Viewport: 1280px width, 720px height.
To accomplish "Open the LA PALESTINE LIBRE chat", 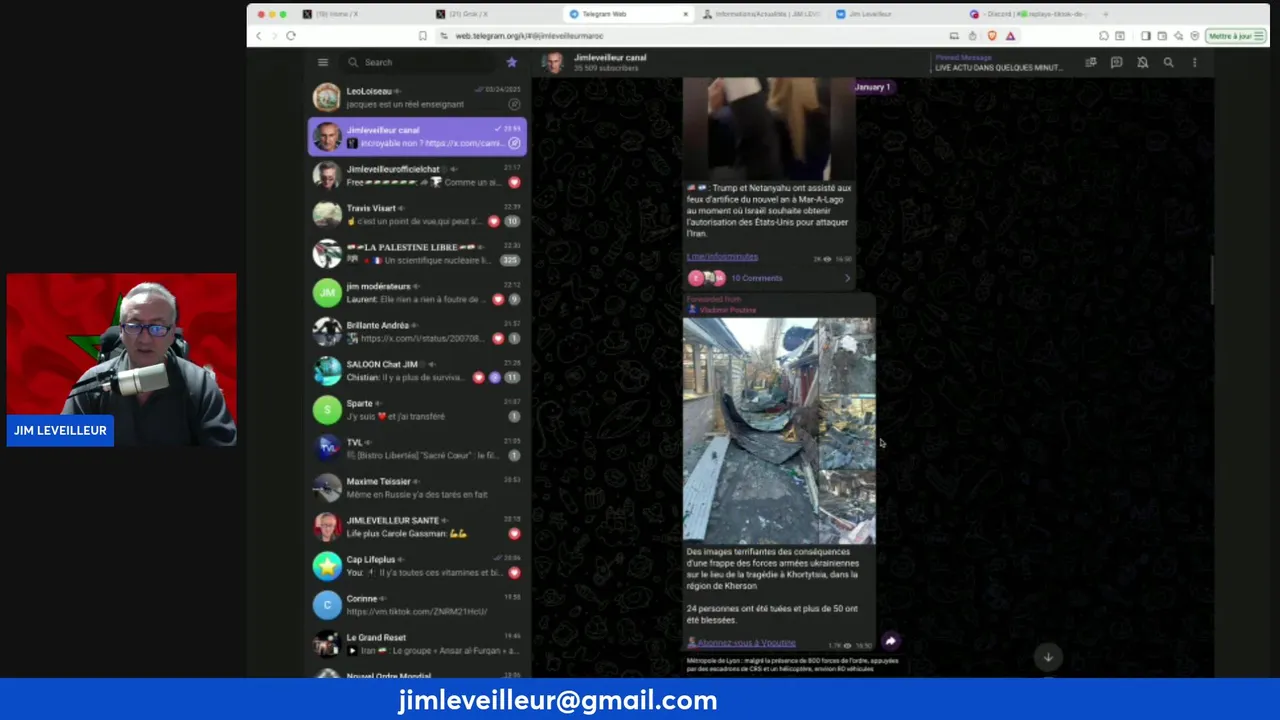I will tap(417, 253).
